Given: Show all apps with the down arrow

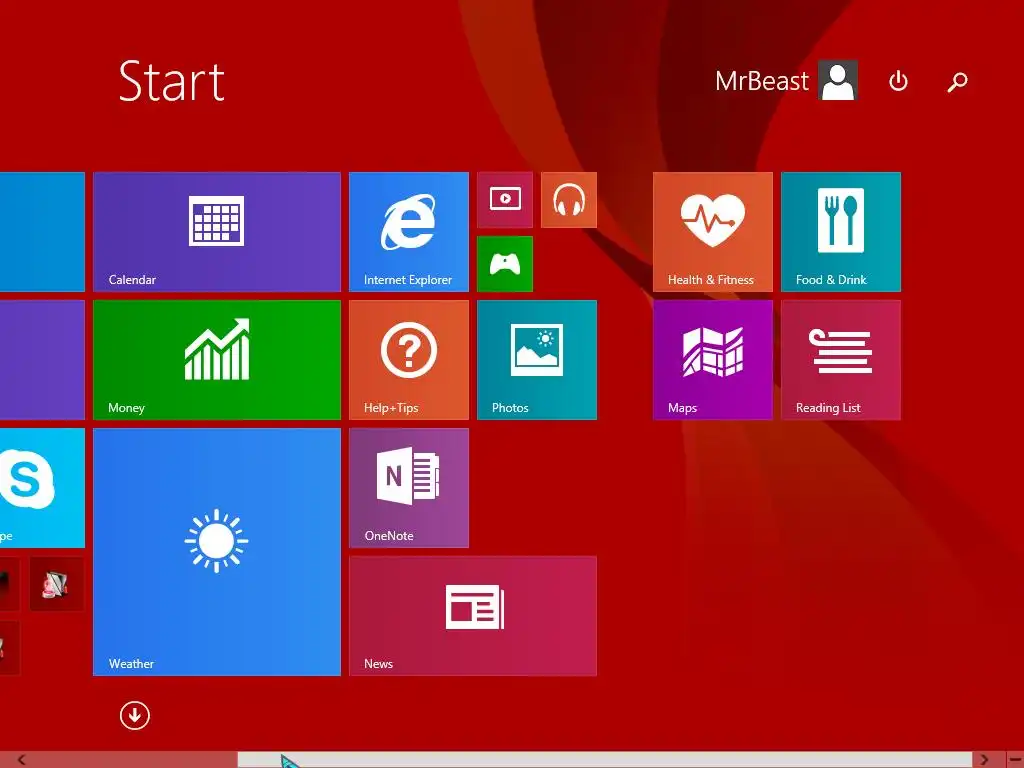Looking at the screenshot, I should [135, 715].
